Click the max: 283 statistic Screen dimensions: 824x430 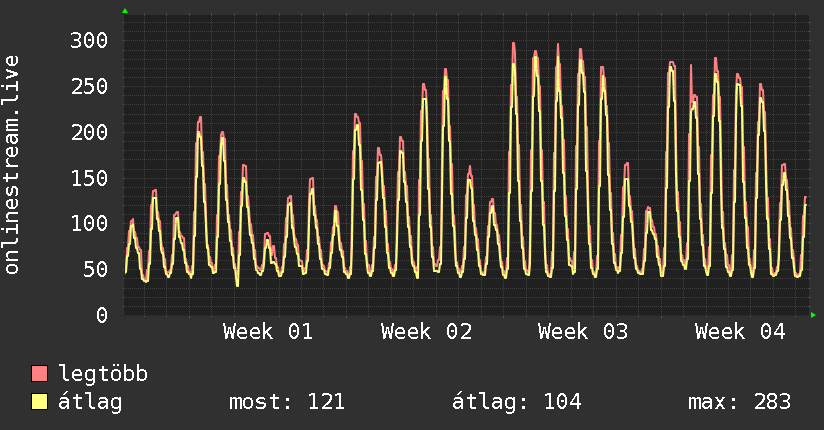coord(739,402)
